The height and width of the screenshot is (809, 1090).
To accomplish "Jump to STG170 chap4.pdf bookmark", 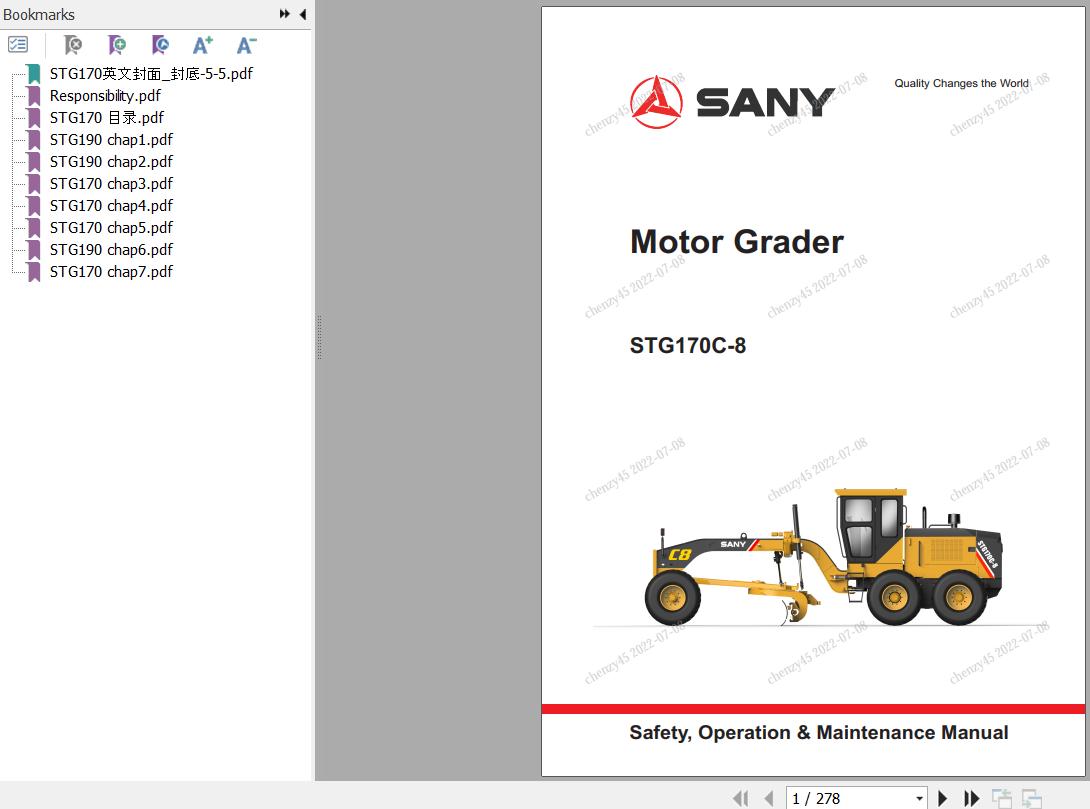I will pyautogui.click(x=111, y=206).
